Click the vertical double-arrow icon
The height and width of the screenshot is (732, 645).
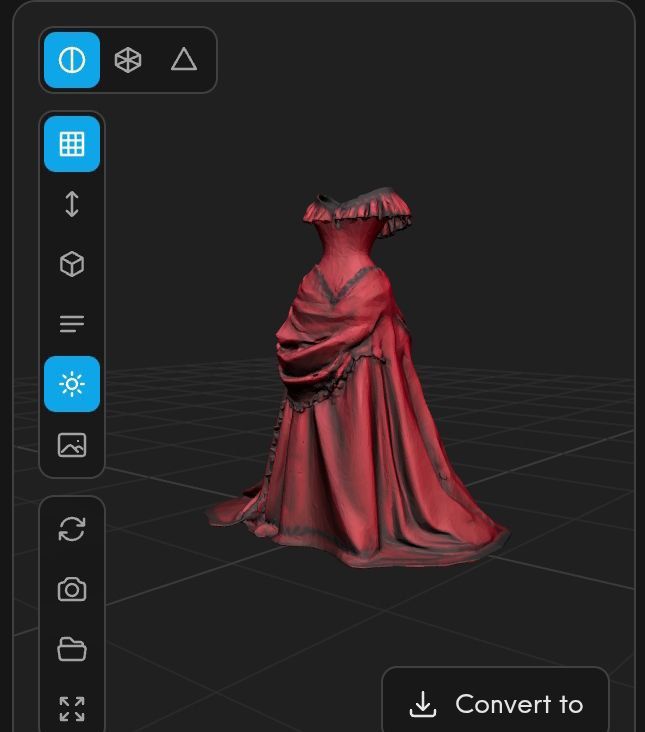point(72,204)
